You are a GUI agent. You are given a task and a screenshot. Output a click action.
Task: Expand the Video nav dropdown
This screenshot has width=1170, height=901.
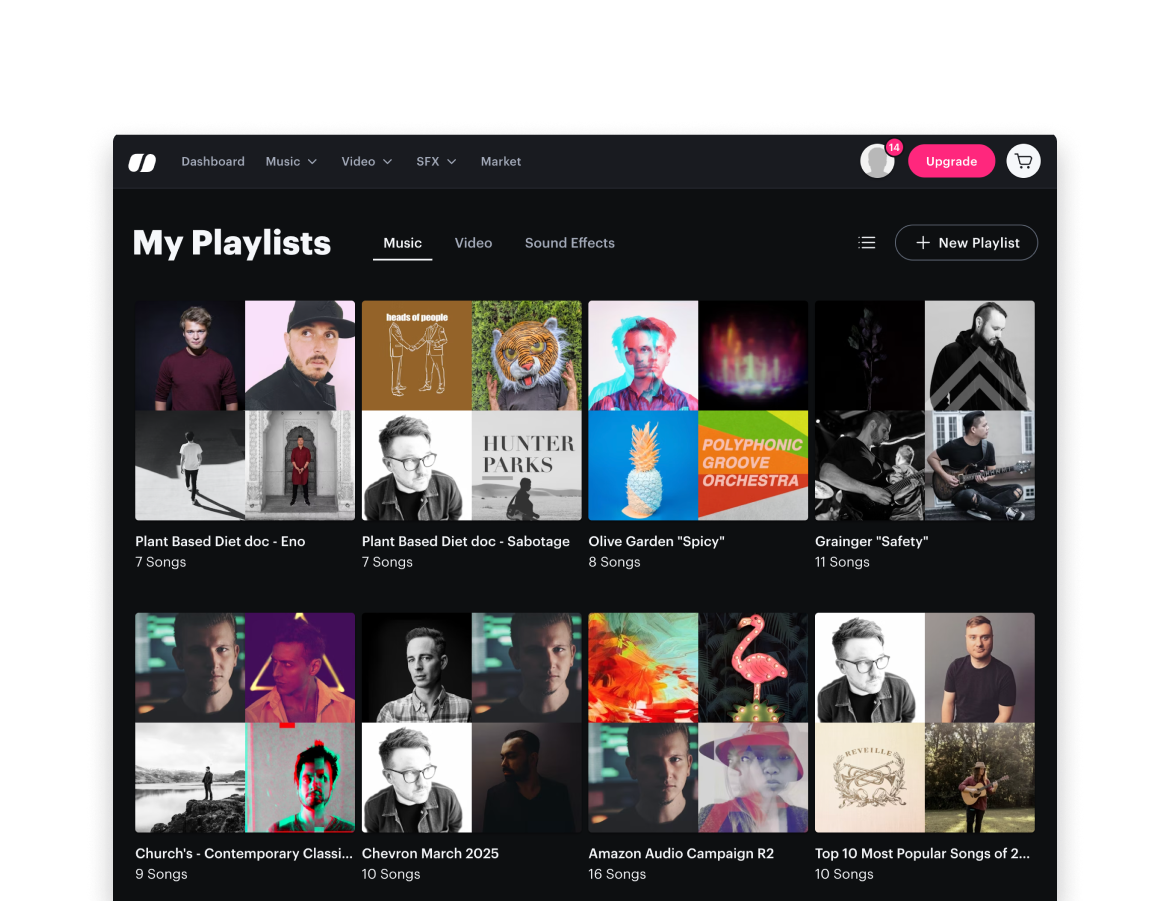click(x=366, y=161)
